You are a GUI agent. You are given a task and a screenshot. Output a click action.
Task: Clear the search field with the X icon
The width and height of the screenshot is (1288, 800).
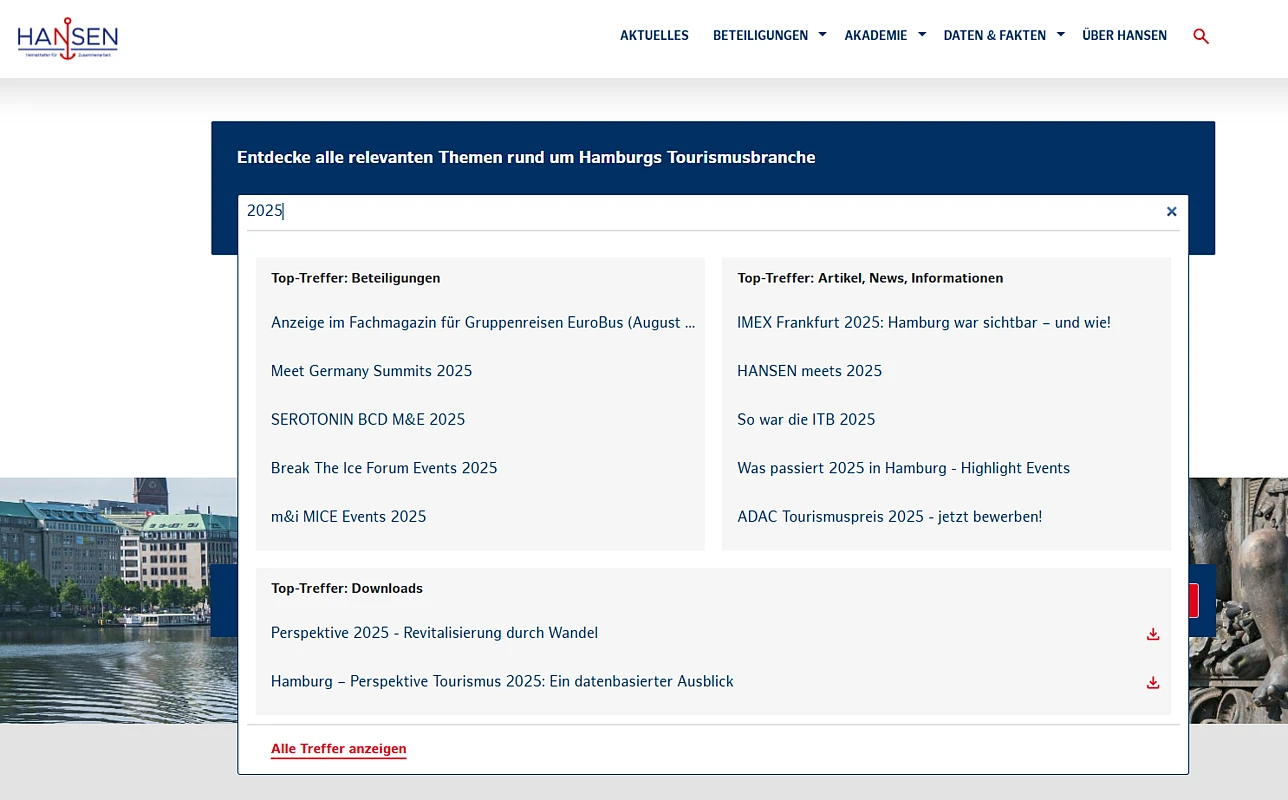point(1171,211)
